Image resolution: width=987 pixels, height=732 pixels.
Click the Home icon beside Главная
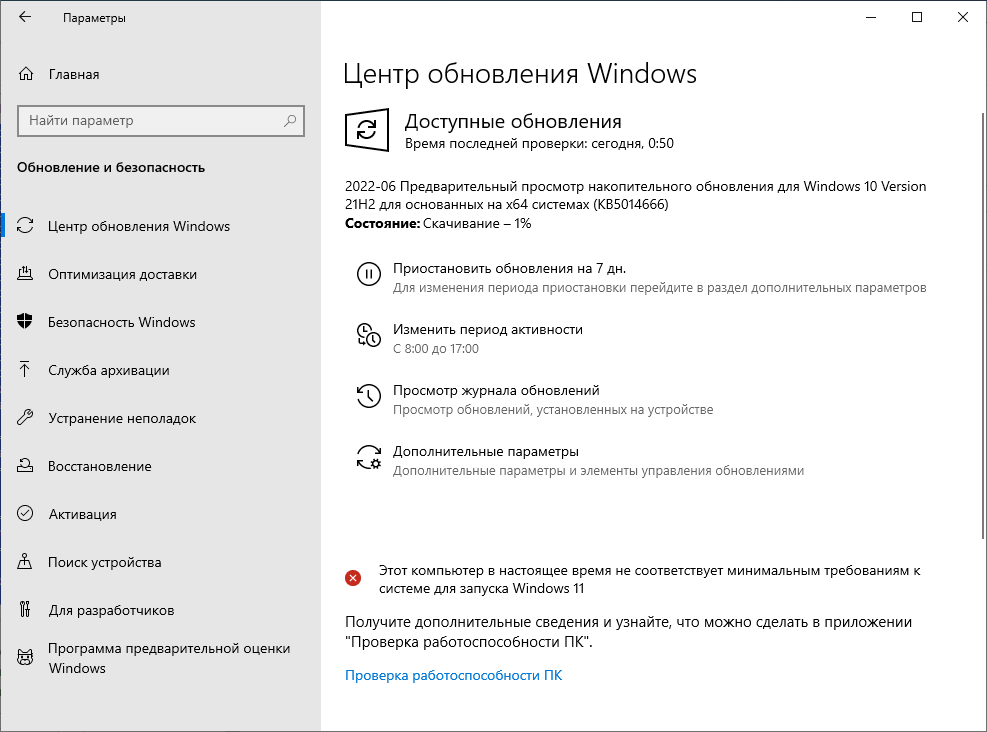point(27,74)
